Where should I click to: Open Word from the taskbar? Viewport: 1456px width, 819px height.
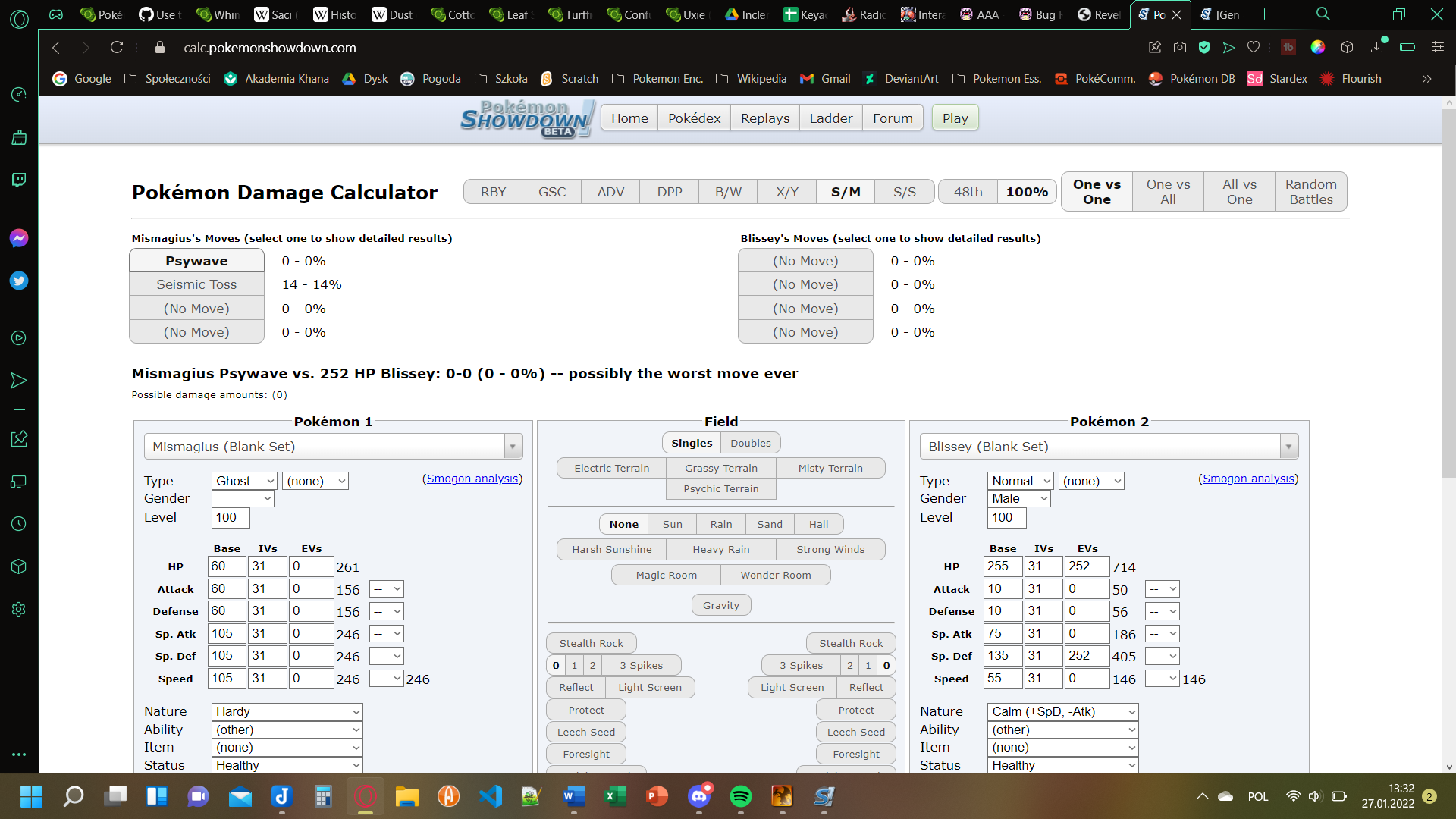(574, 796)
